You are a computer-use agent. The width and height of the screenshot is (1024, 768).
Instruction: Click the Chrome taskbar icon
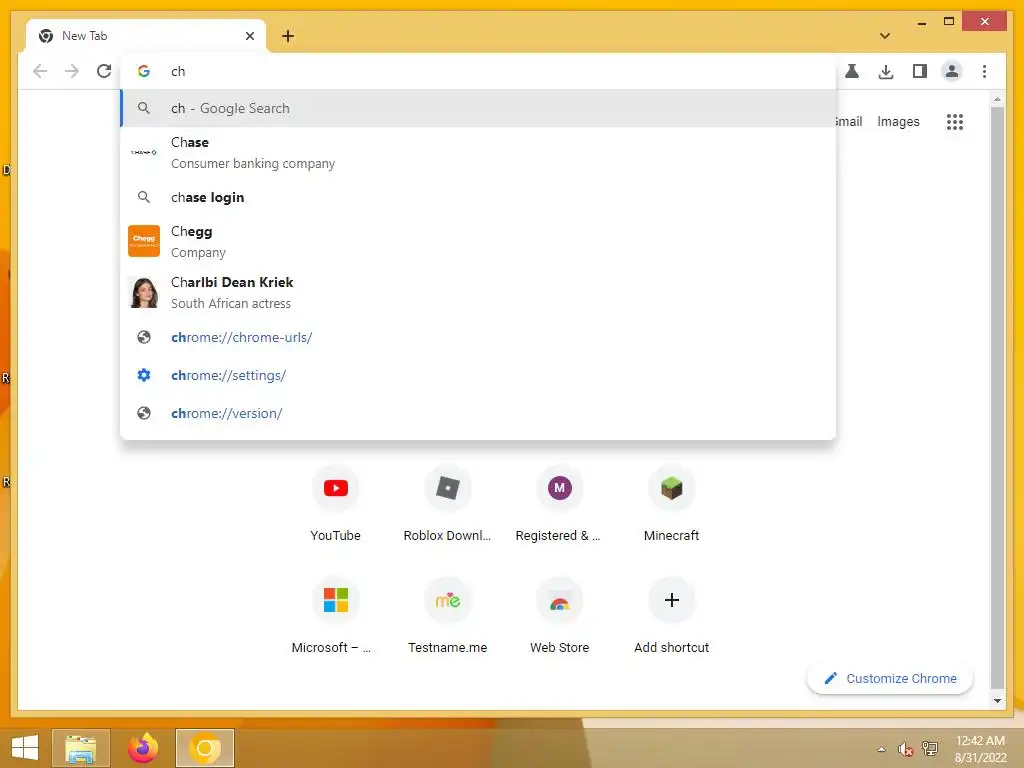tap(204, 748)
